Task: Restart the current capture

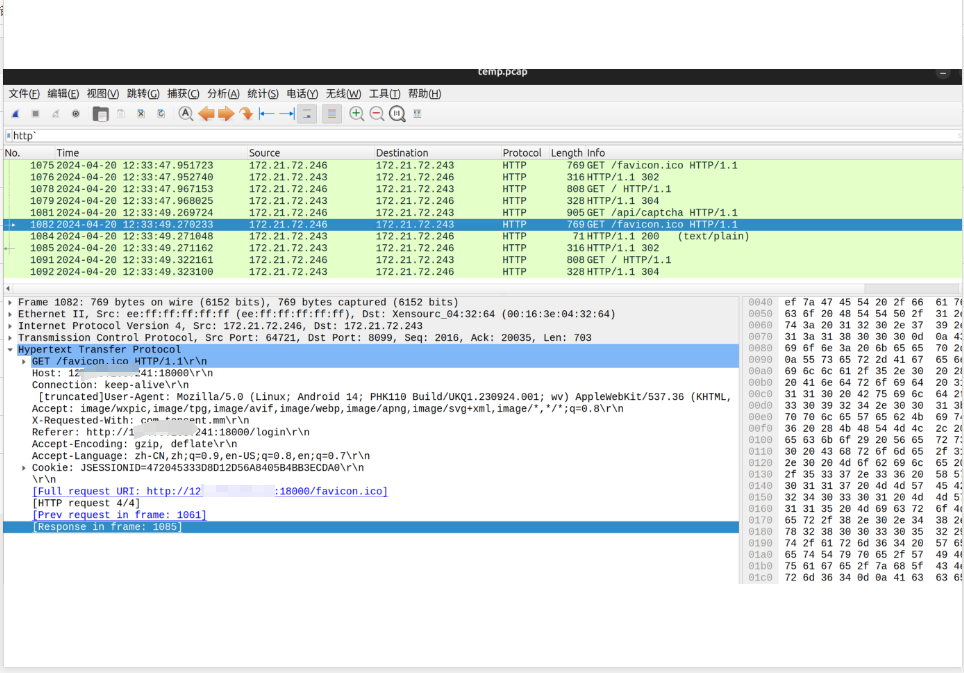Action: pyautogui.click(x=55, y=114)
